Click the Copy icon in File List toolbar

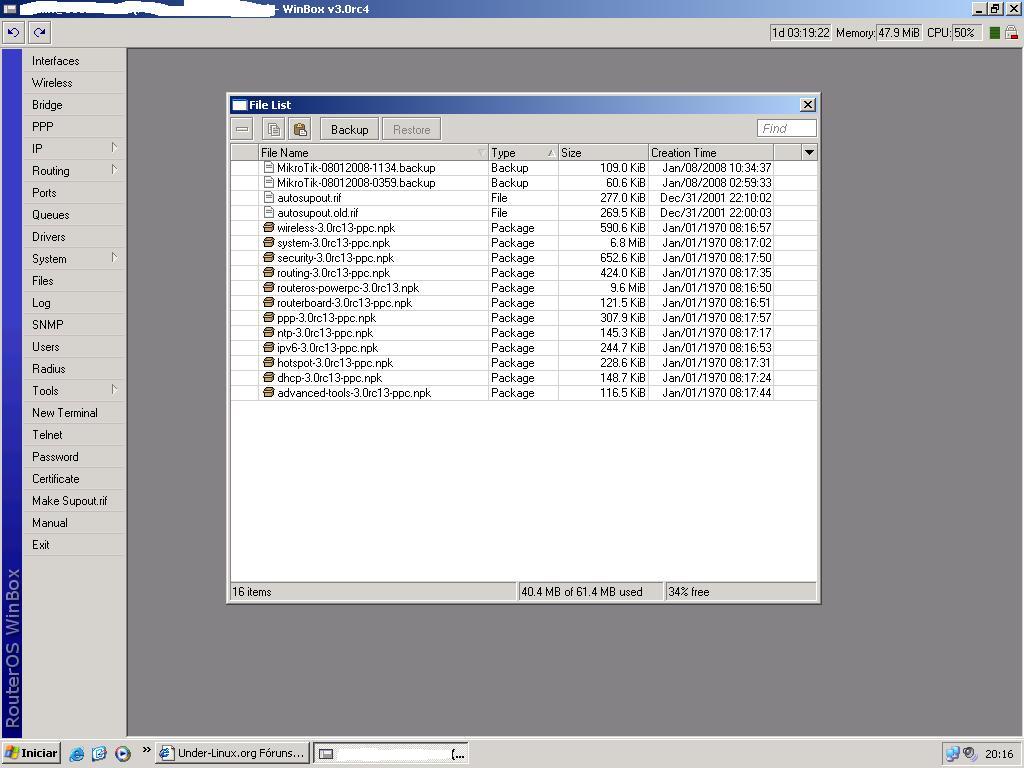coord(273,129)
